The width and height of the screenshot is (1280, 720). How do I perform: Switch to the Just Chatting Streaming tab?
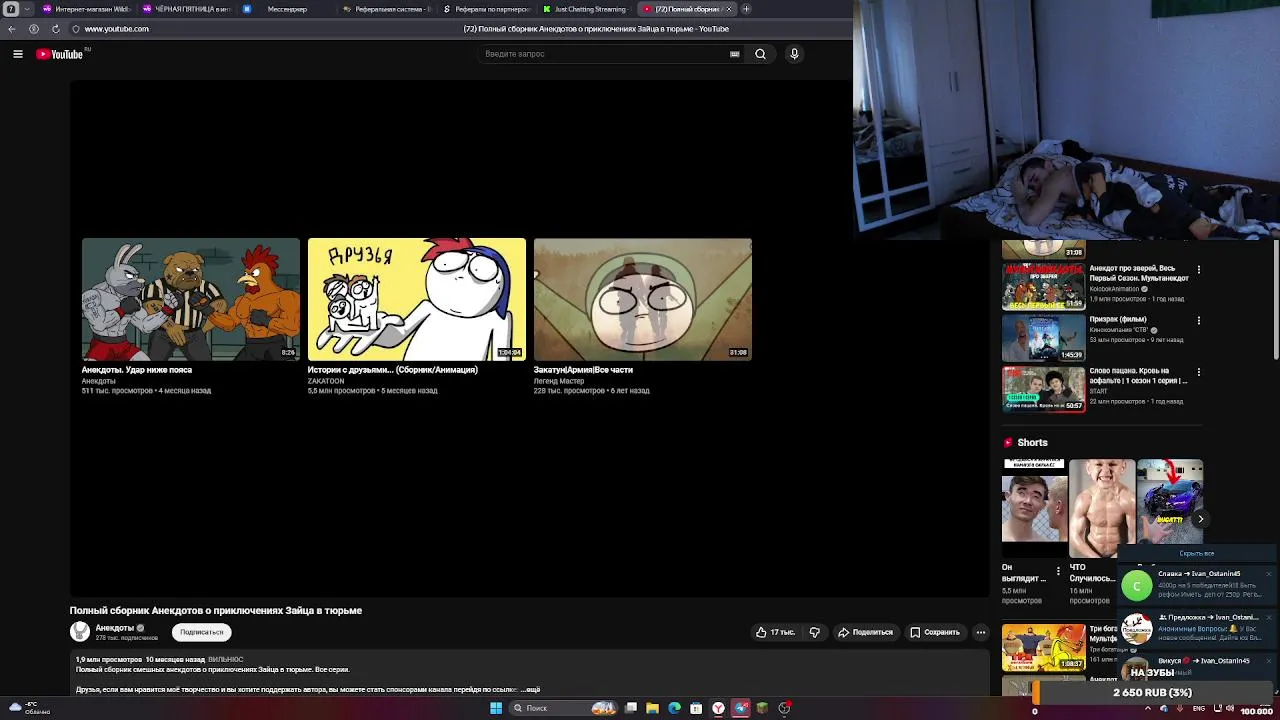(x=587, y=9)
